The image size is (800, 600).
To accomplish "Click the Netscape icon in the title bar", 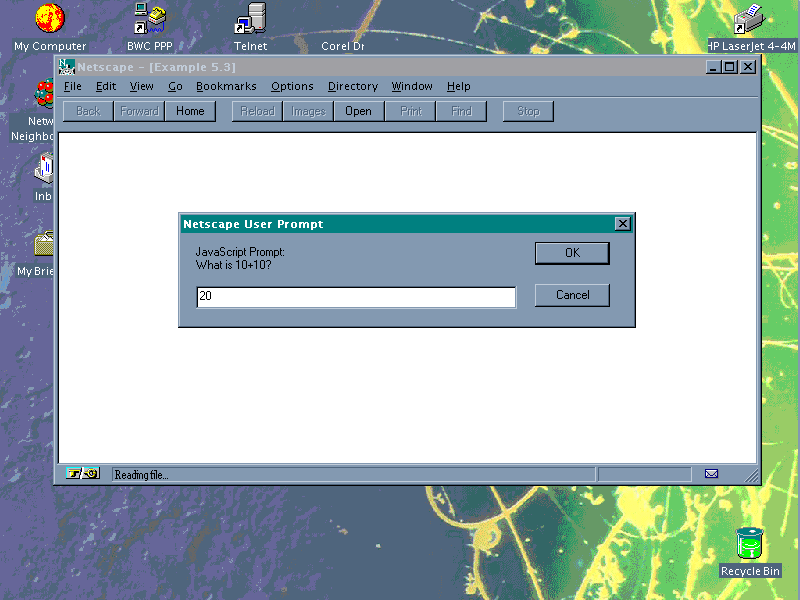I will 67,67.
